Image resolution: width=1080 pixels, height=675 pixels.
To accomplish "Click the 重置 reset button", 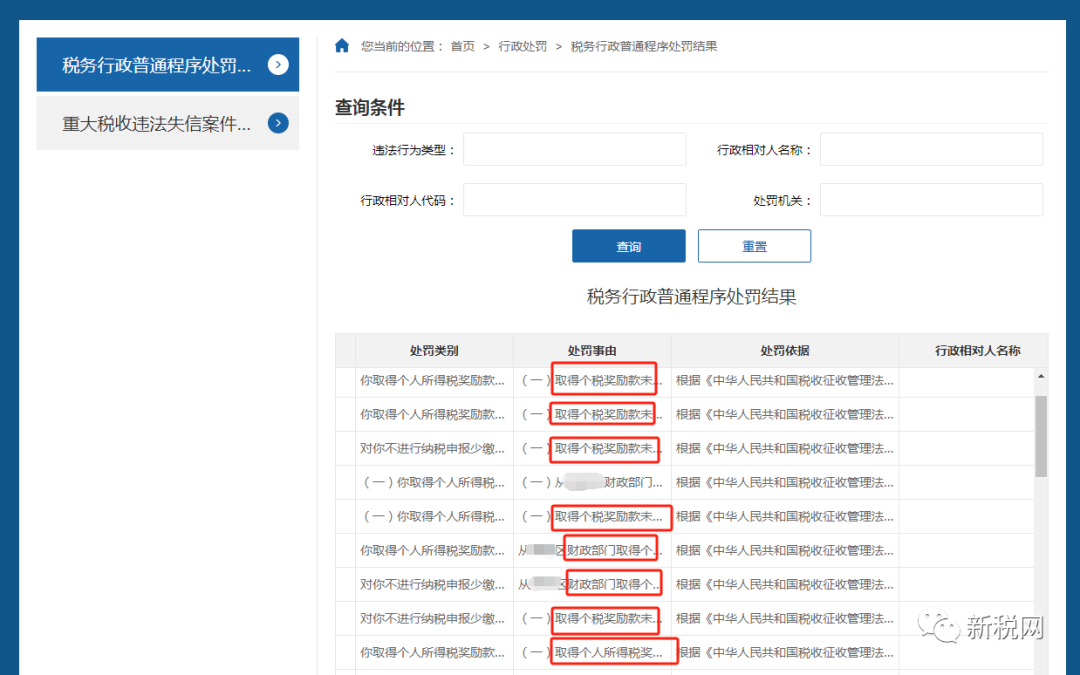I will click(x=754, y=246).
